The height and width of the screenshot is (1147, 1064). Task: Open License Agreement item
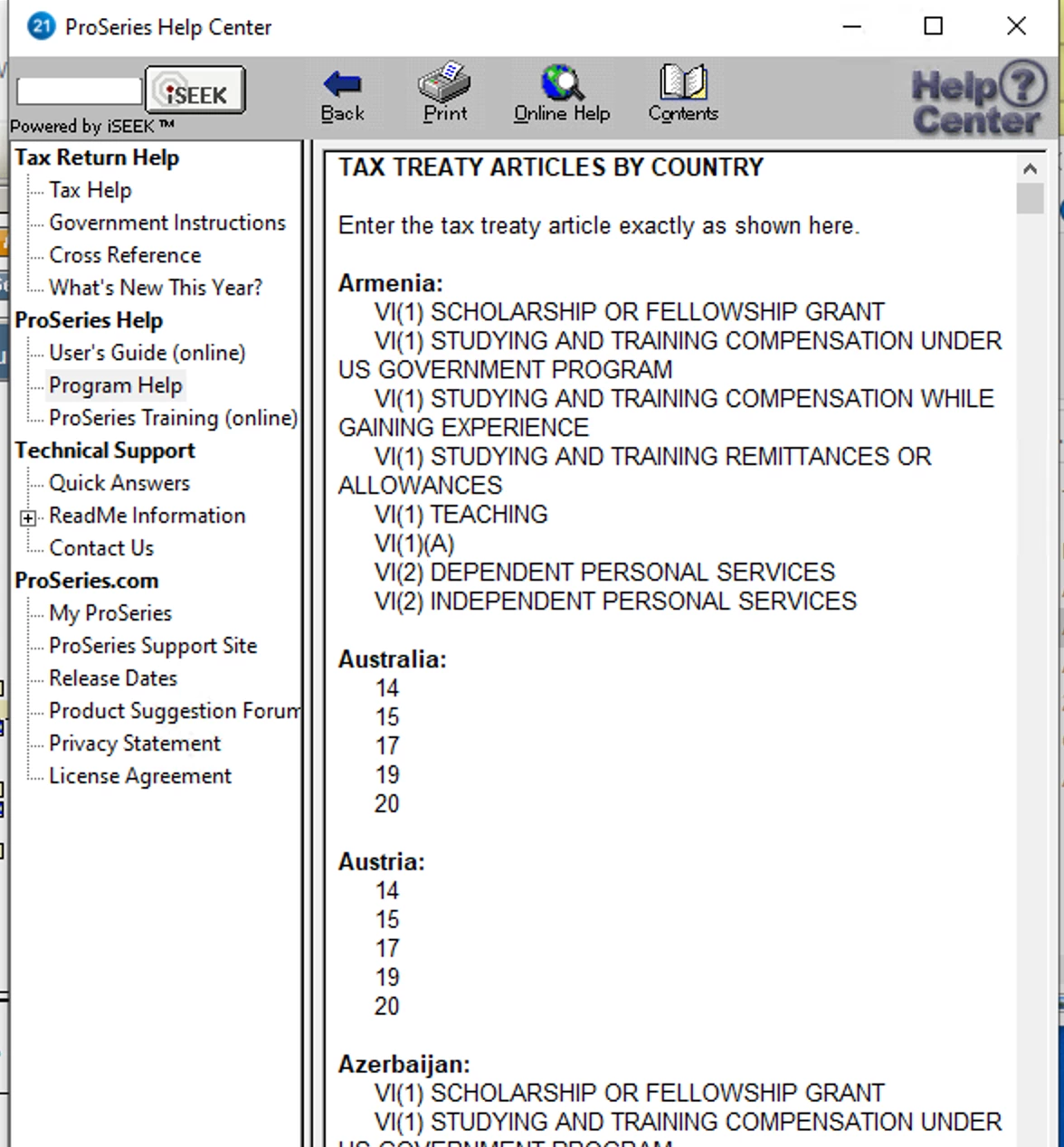pos(140,776)
